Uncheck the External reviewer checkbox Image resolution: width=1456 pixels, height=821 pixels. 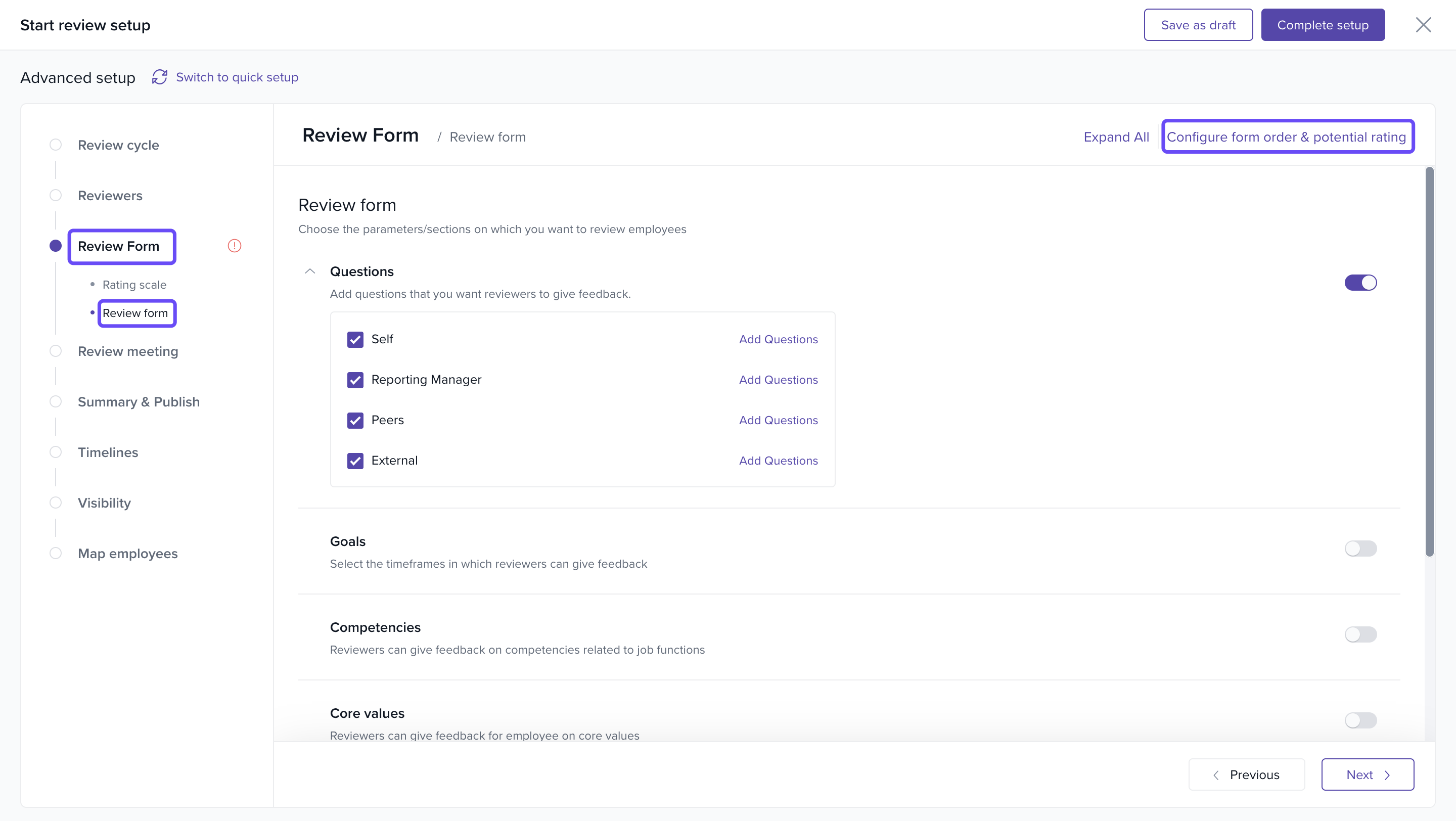pos(355,461)
